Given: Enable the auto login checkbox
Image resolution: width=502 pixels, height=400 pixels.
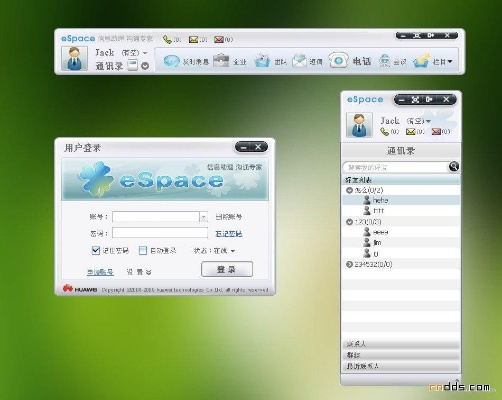Looking at the screenshot, I should 143,250.
